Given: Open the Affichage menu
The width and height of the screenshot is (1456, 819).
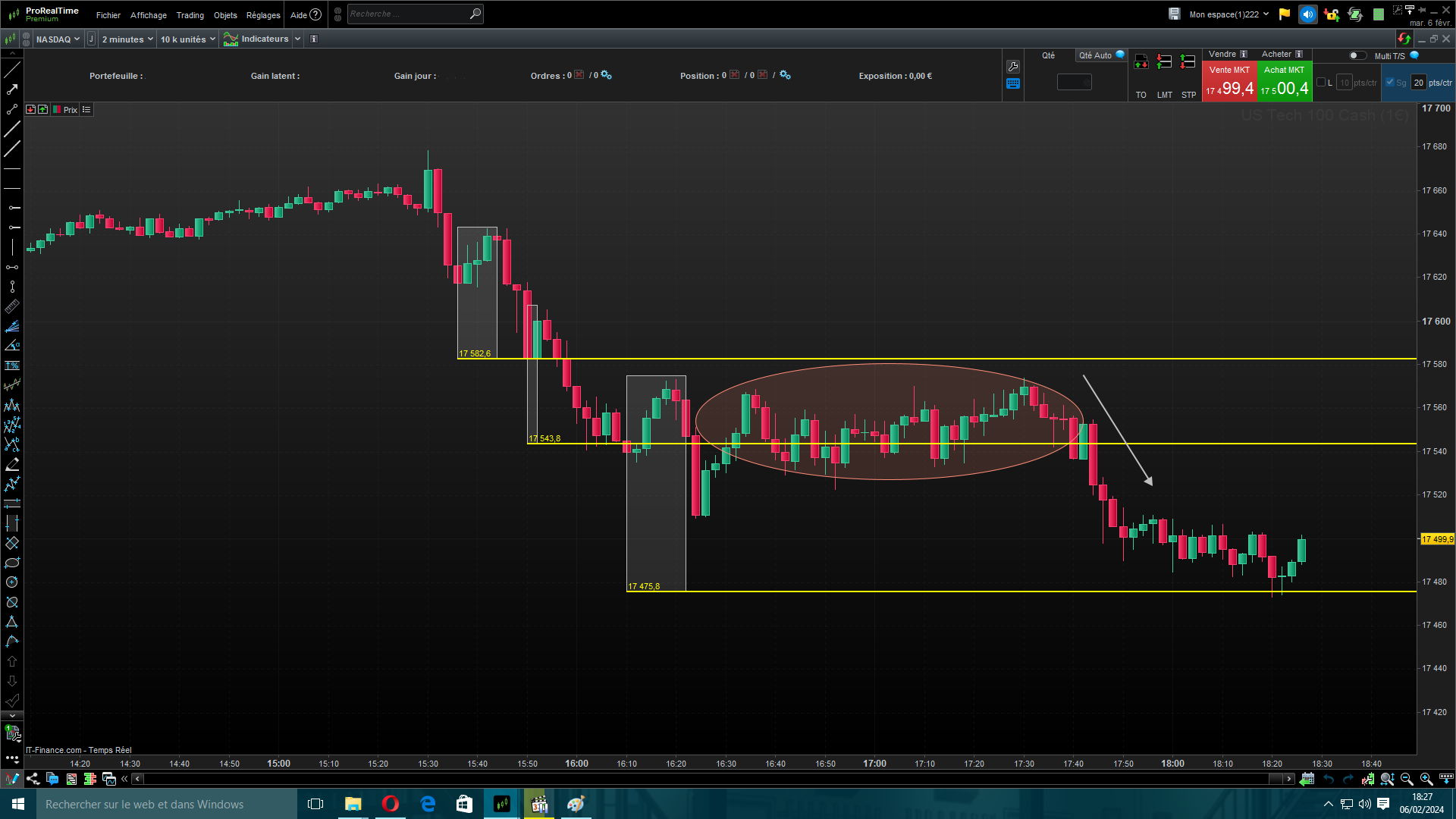Looking at the screenshot, I should click(148, 15).
